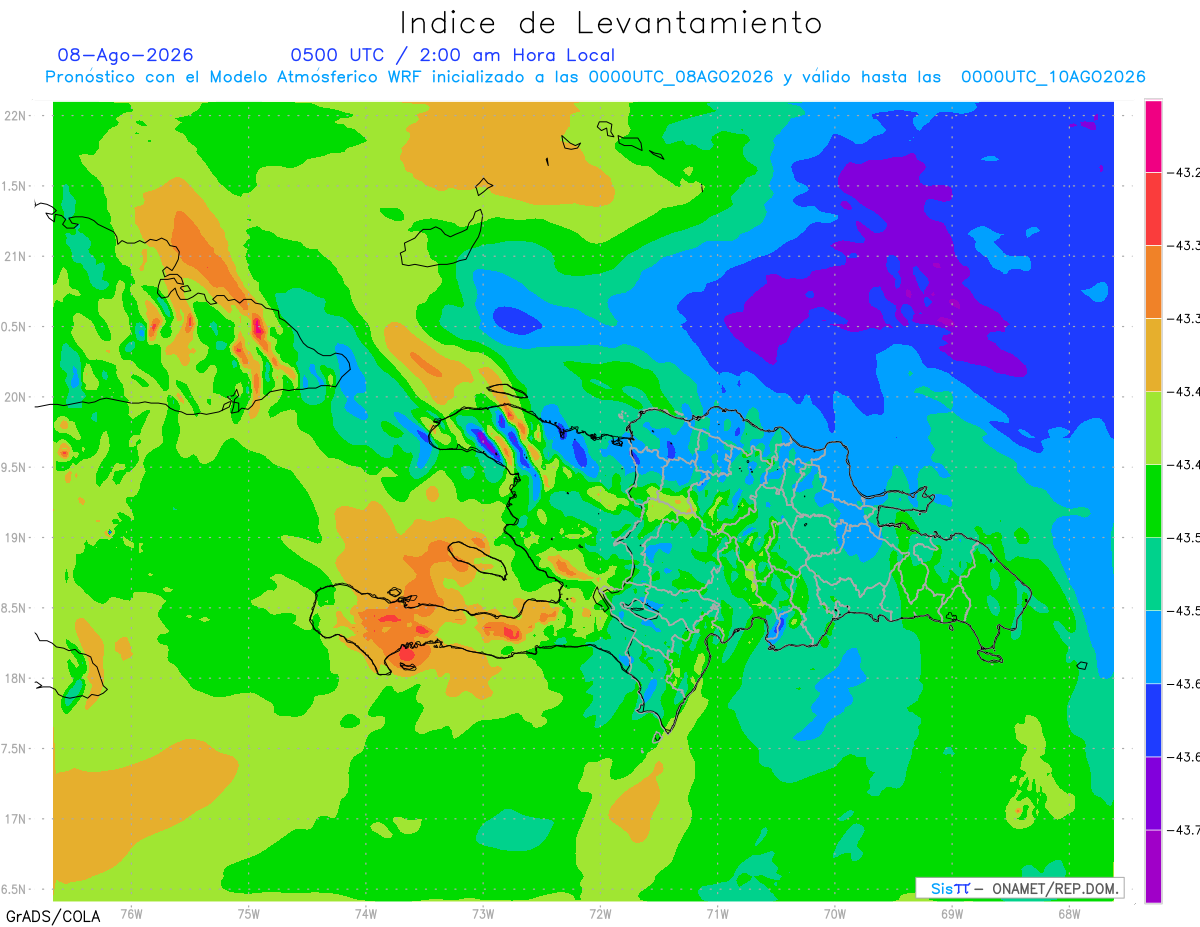1200x927 pixels.
Task: Click the '20N' latitude label
Action: (x=17, y=397)
